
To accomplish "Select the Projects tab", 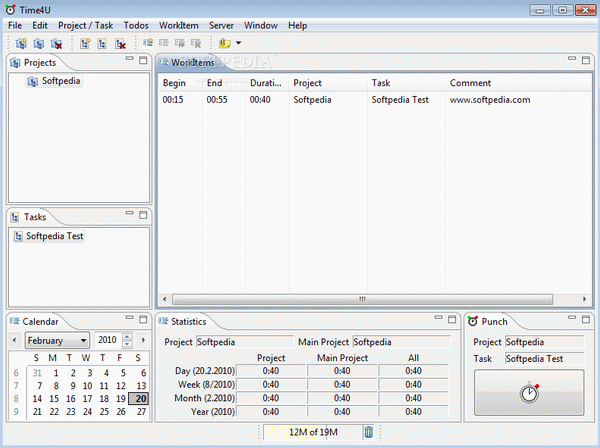I will (x=33, y=62).
